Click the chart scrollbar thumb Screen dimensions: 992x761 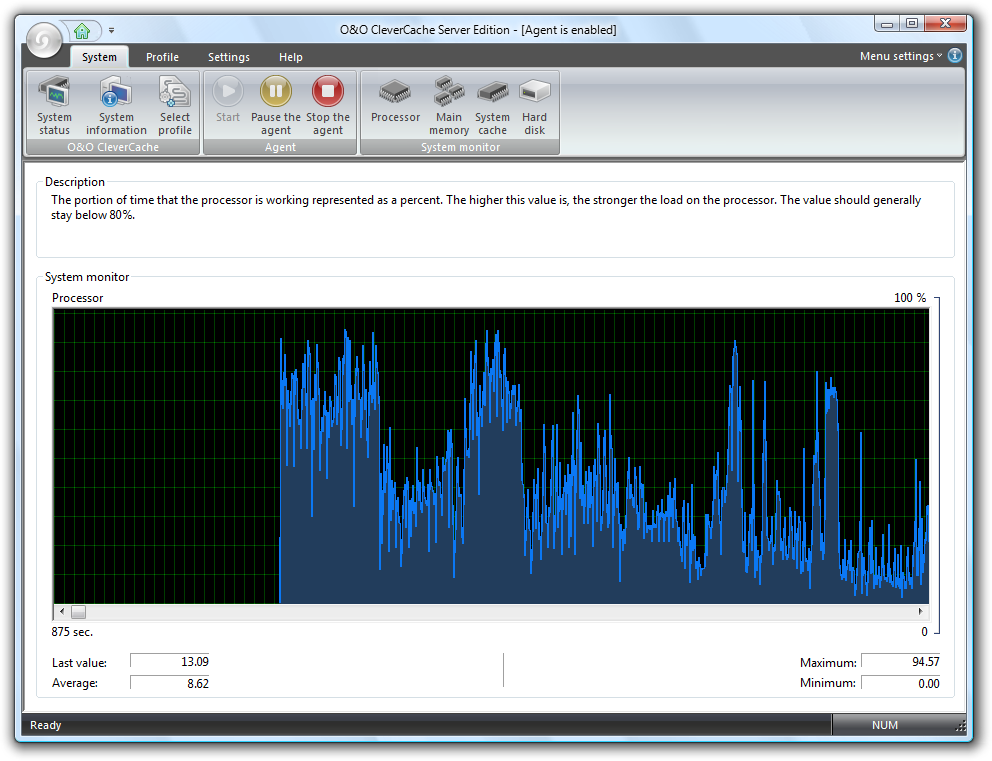78,612
